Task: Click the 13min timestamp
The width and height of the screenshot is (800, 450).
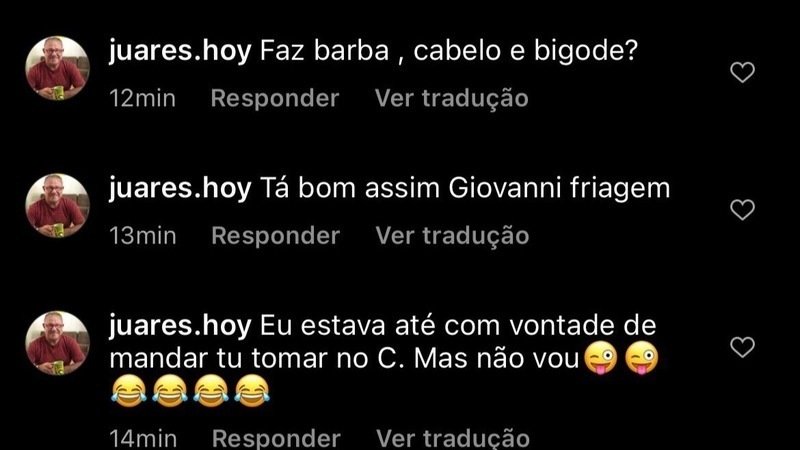Action: coord(143,236)
